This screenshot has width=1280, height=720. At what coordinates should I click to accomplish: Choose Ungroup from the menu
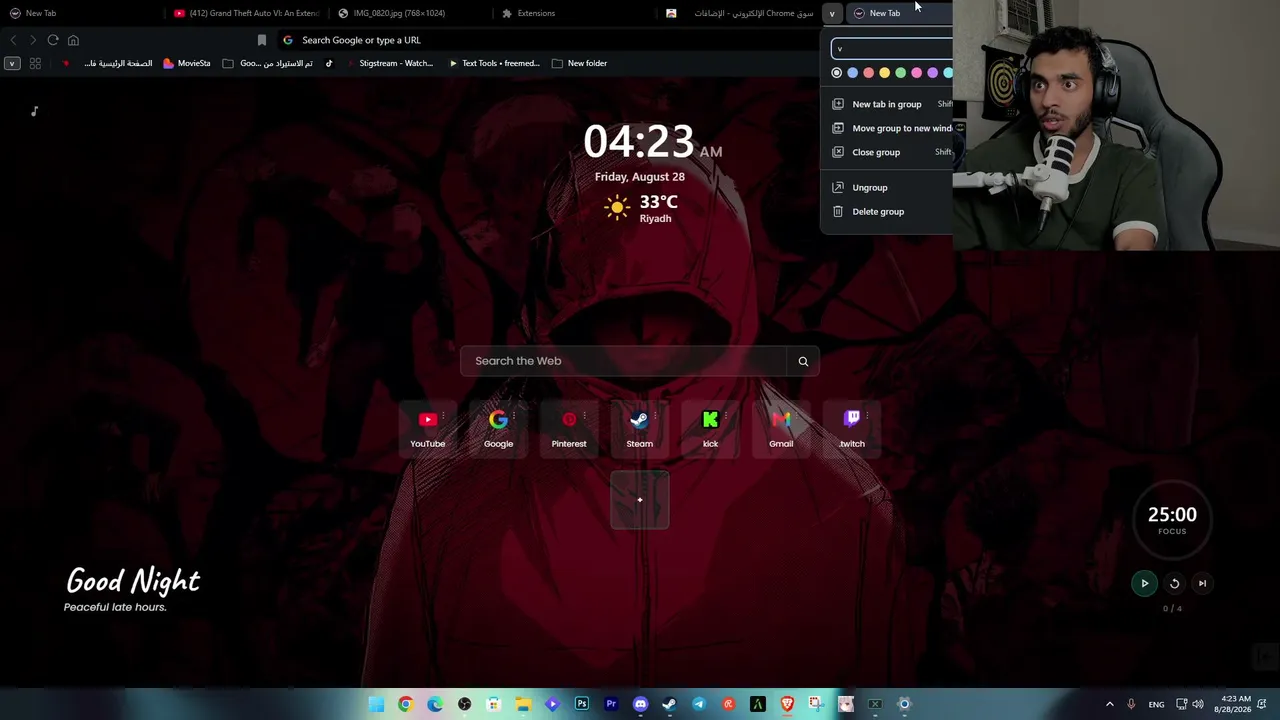tap(888, 187)
